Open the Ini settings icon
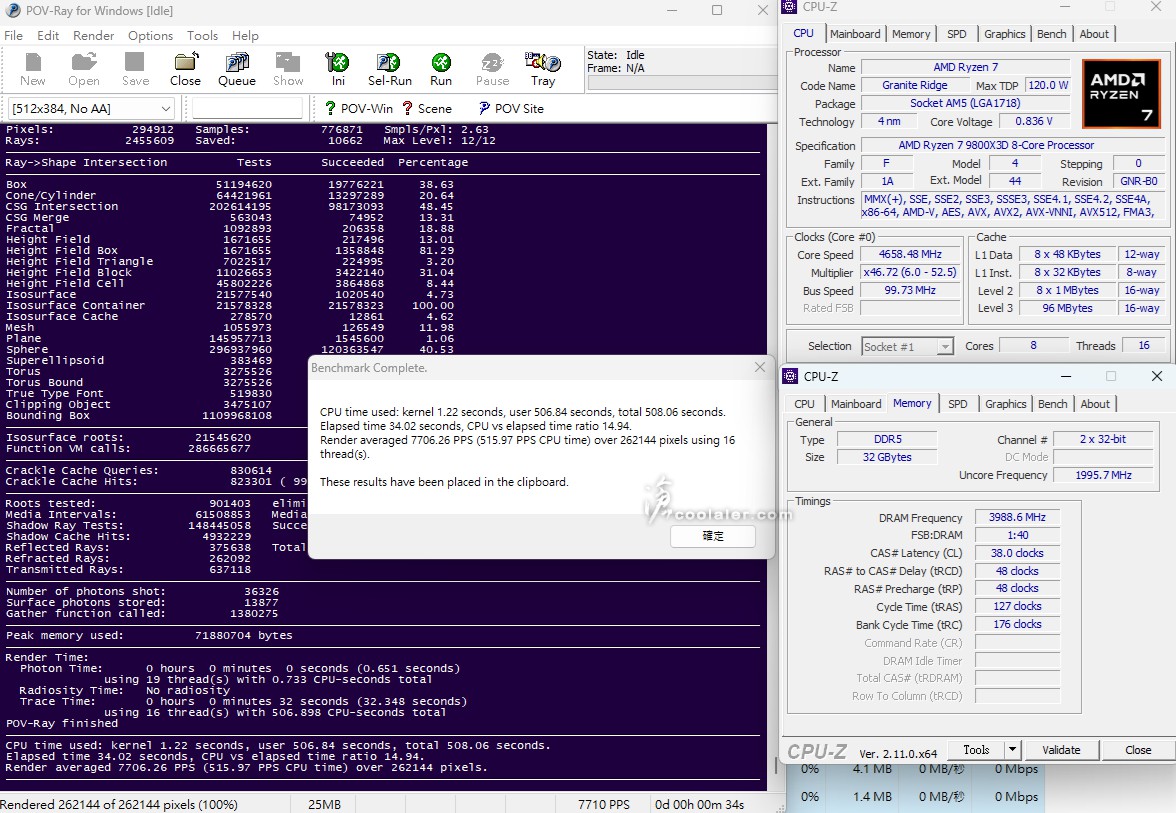Image resolution: width=1176 pixels, height=813 pixels. (338, 70)
